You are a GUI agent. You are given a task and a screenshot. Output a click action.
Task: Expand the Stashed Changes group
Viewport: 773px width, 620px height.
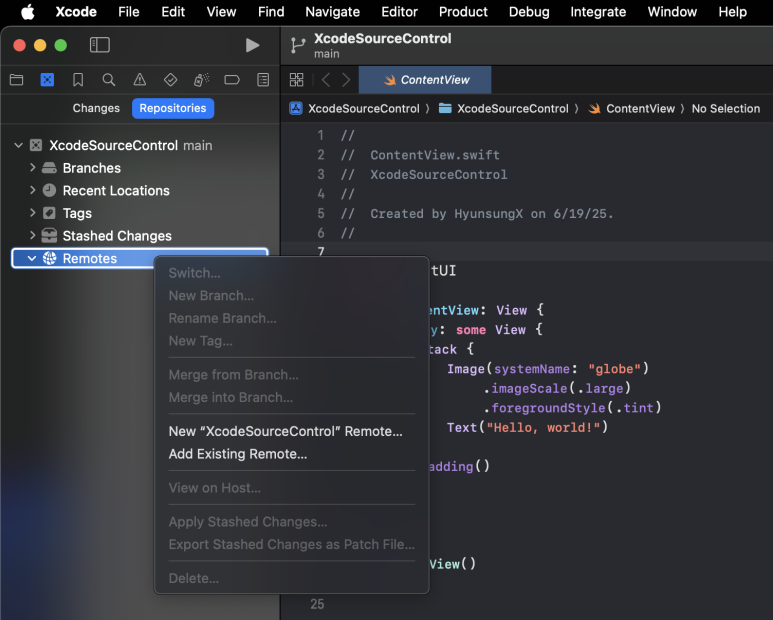pyautogui.click(x=33, y=236)
